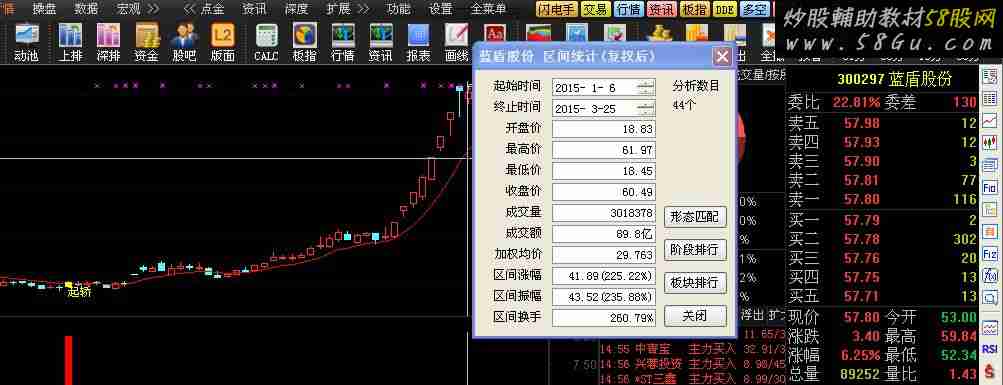Open the 画线 drawing tool icon
Viewport: 1003px width, 385px height.
[457, 42]
